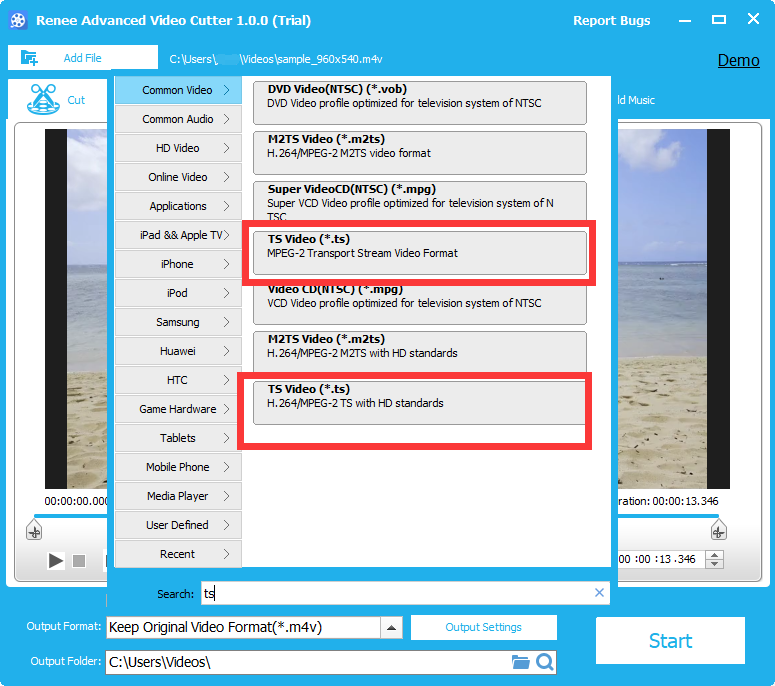Click in the Search input field
775x686 pixels.
(400, 593)
